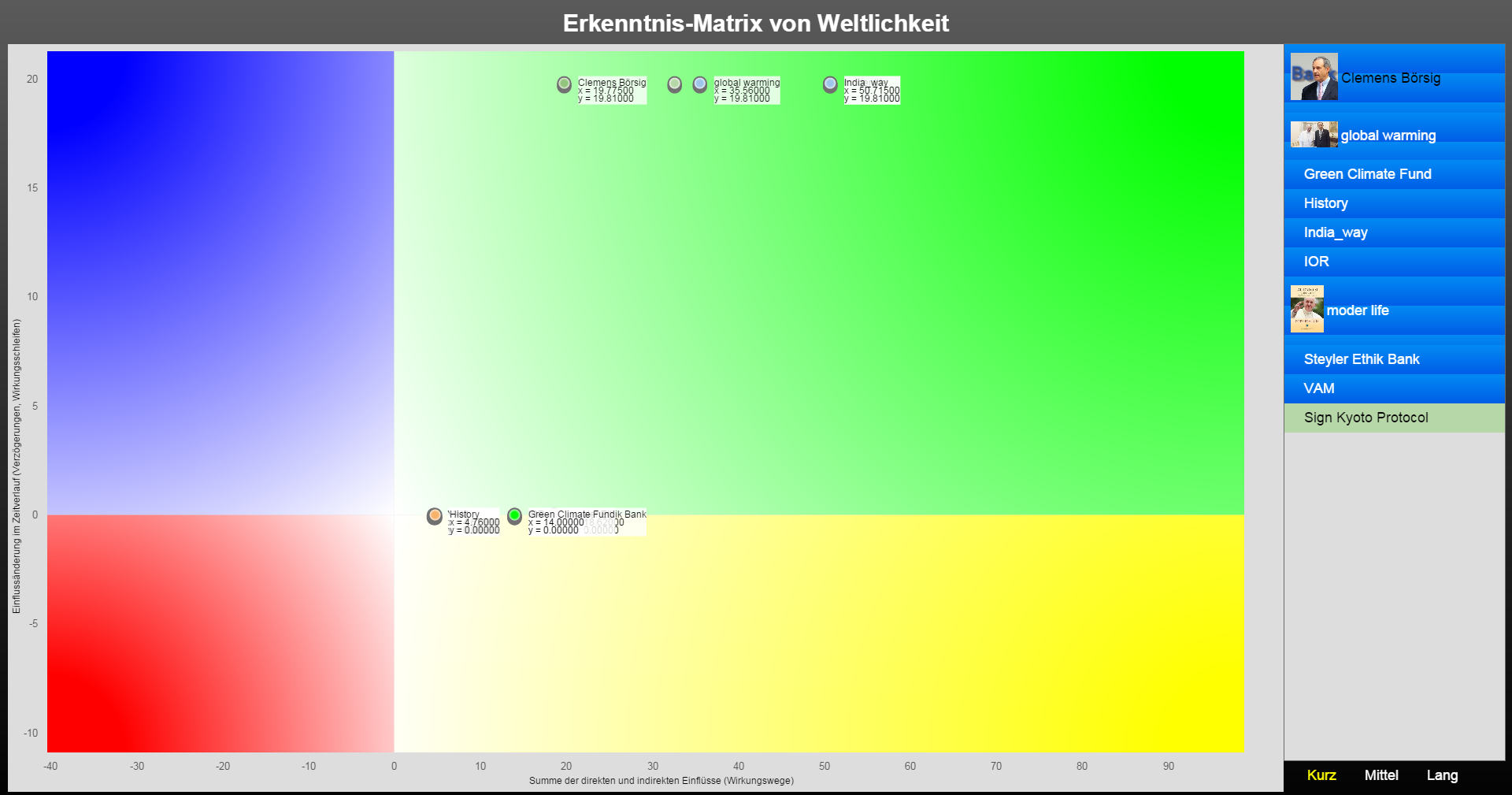Select Steyler Ethik Bank list entry
The height and width of the screenshot is (795, 1512).
point(1394,359)
